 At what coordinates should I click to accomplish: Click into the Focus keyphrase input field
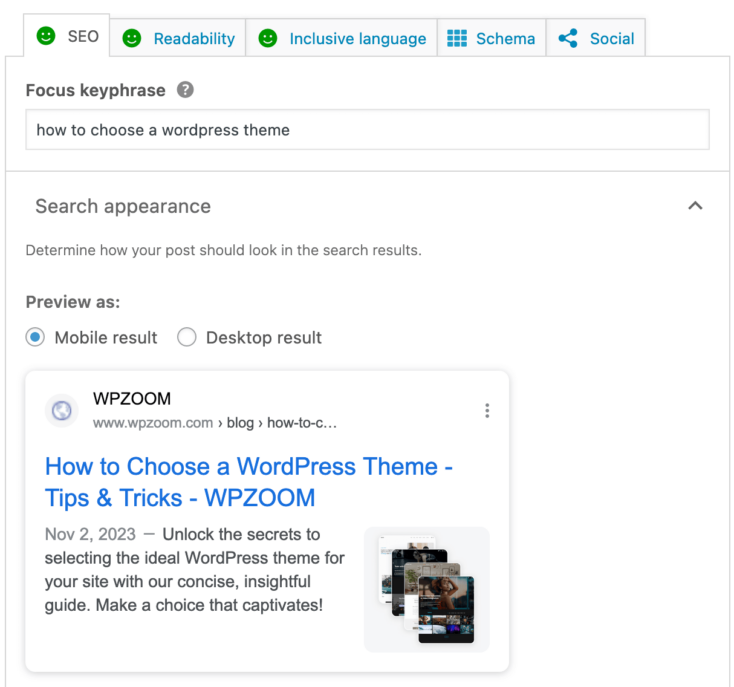coord(367,130)
